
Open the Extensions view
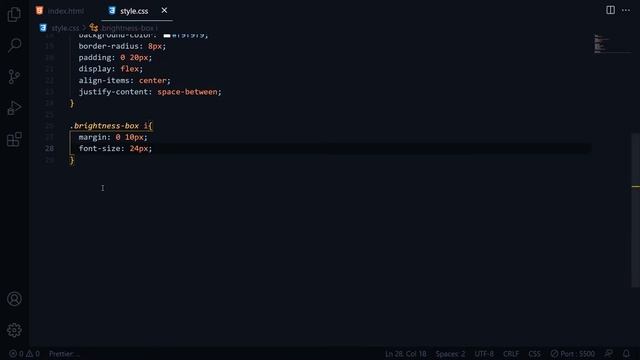tap(14, 139)
